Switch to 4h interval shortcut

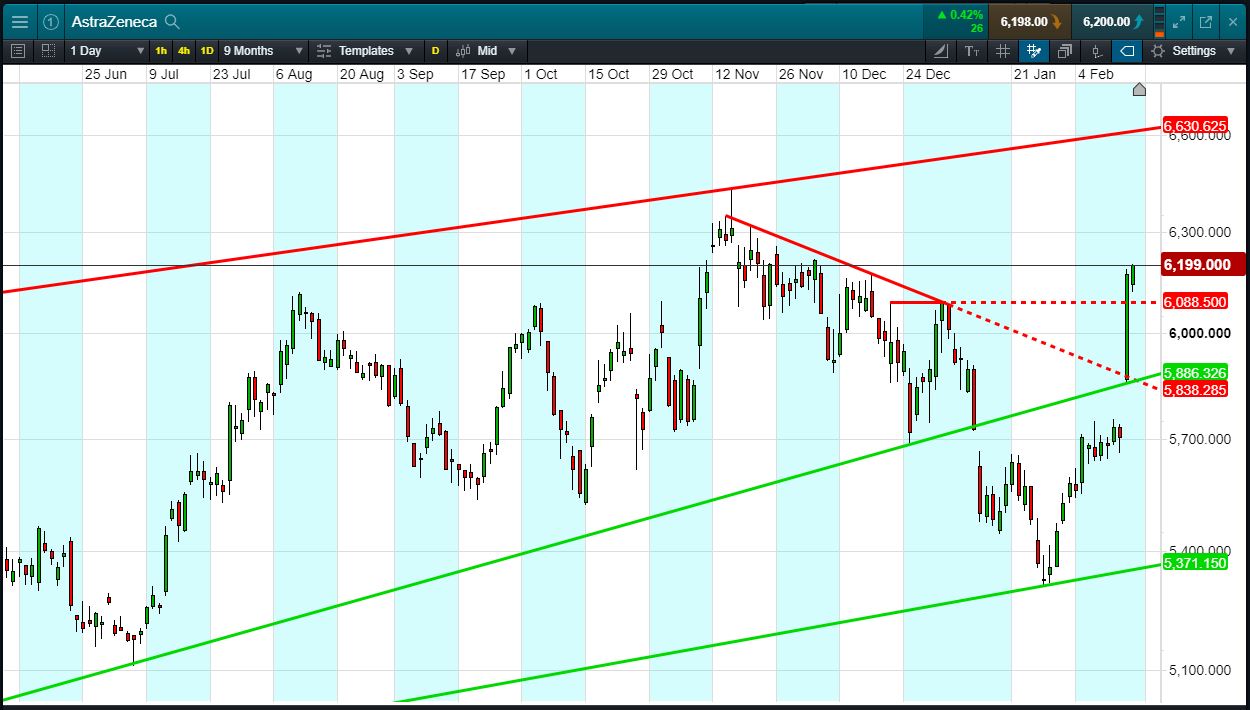184,51
